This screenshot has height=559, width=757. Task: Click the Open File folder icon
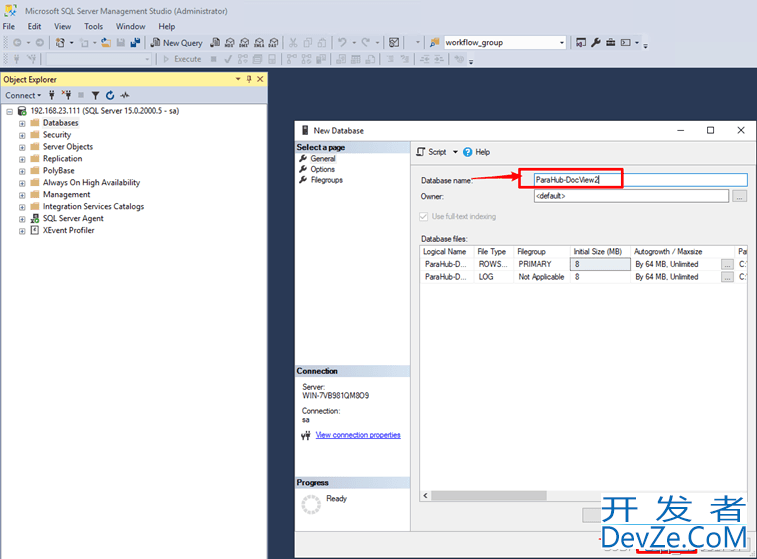[x=106, y=43]
